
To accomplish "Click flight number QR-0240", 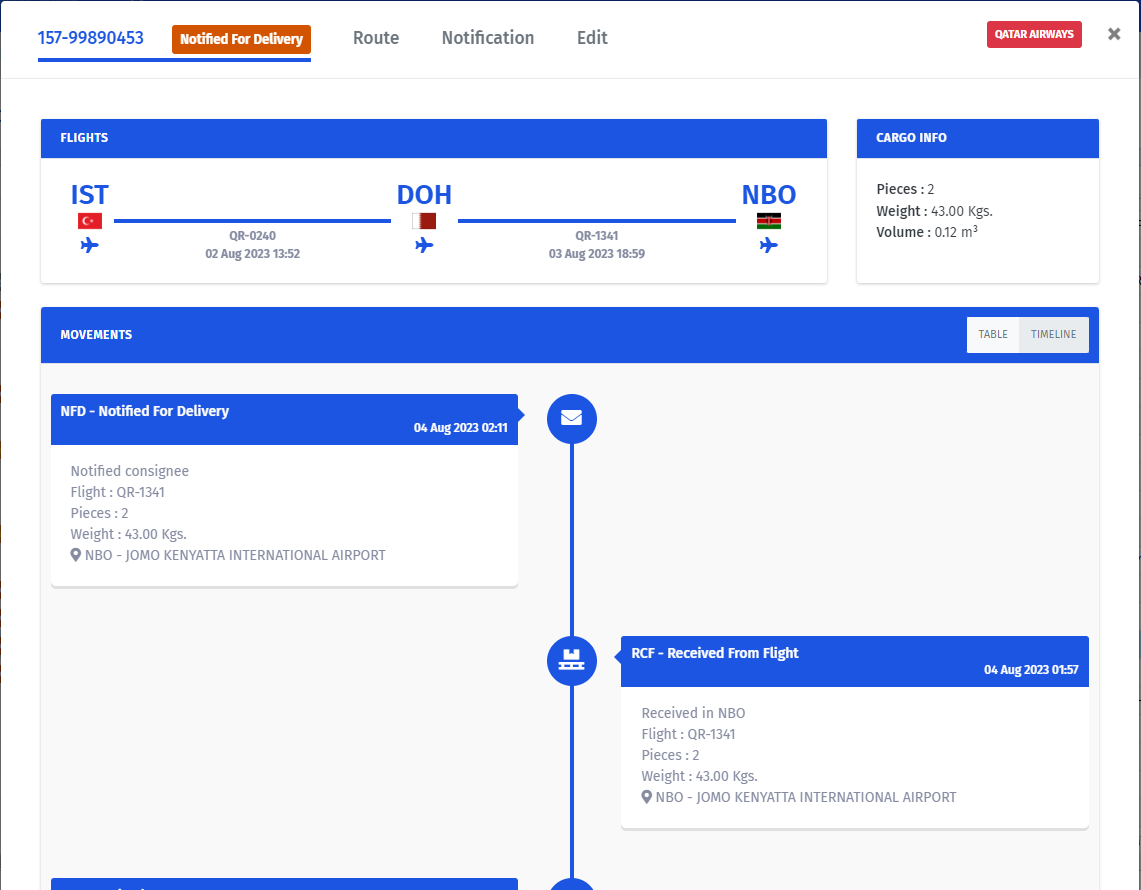I will [253, 236].
